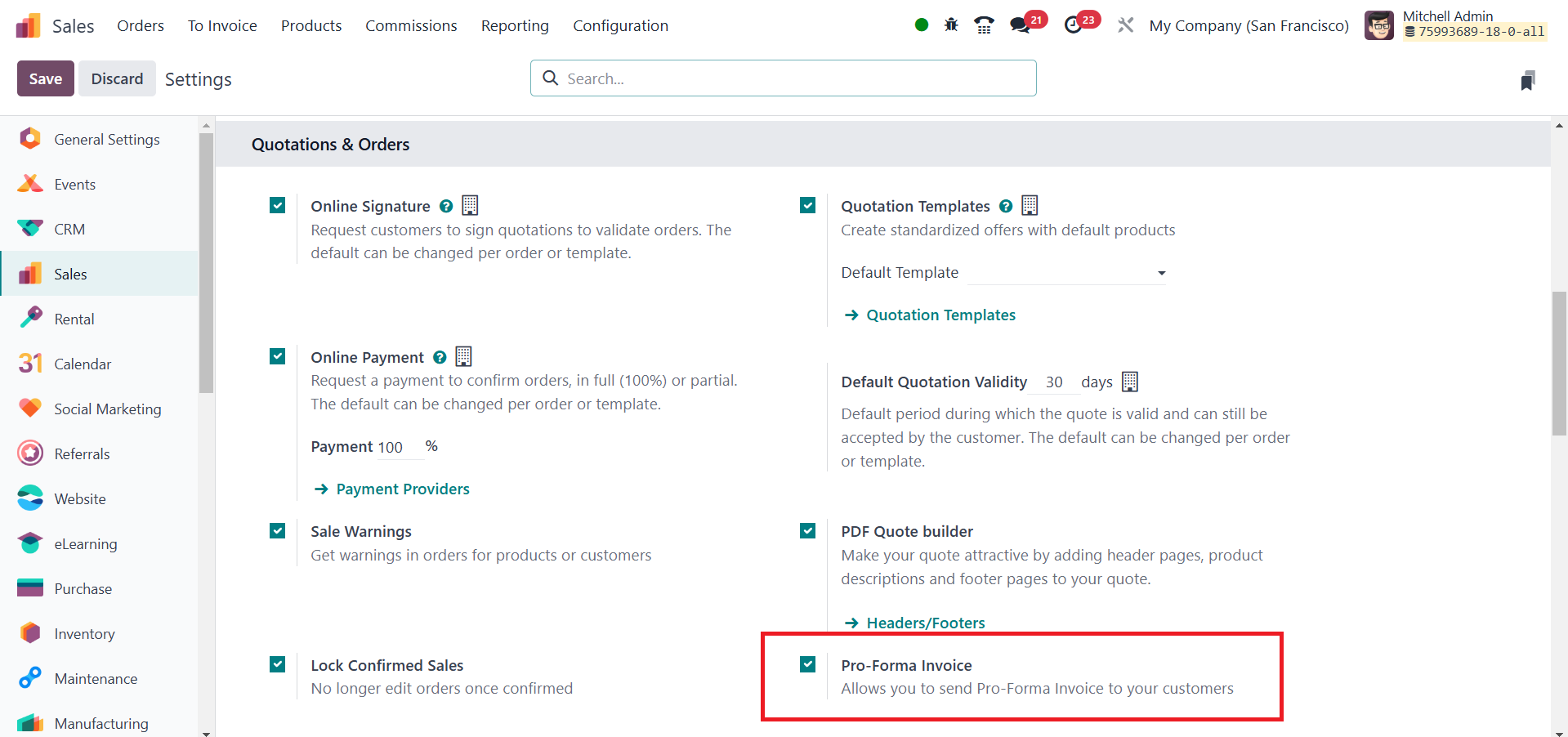Click the bookmark icon beside search bar
The image size is (1568, 737).
point(1527,80)
